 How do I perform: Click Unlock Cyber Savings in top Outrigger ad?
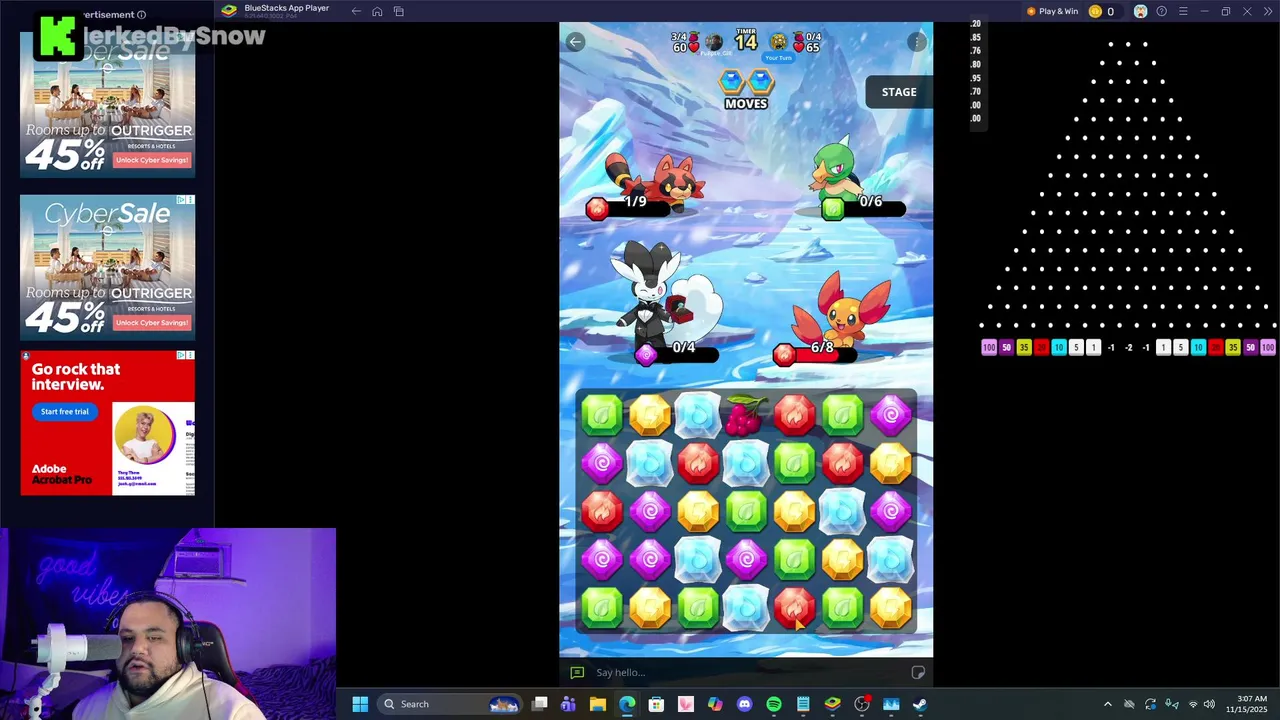(x=152, y=160)
